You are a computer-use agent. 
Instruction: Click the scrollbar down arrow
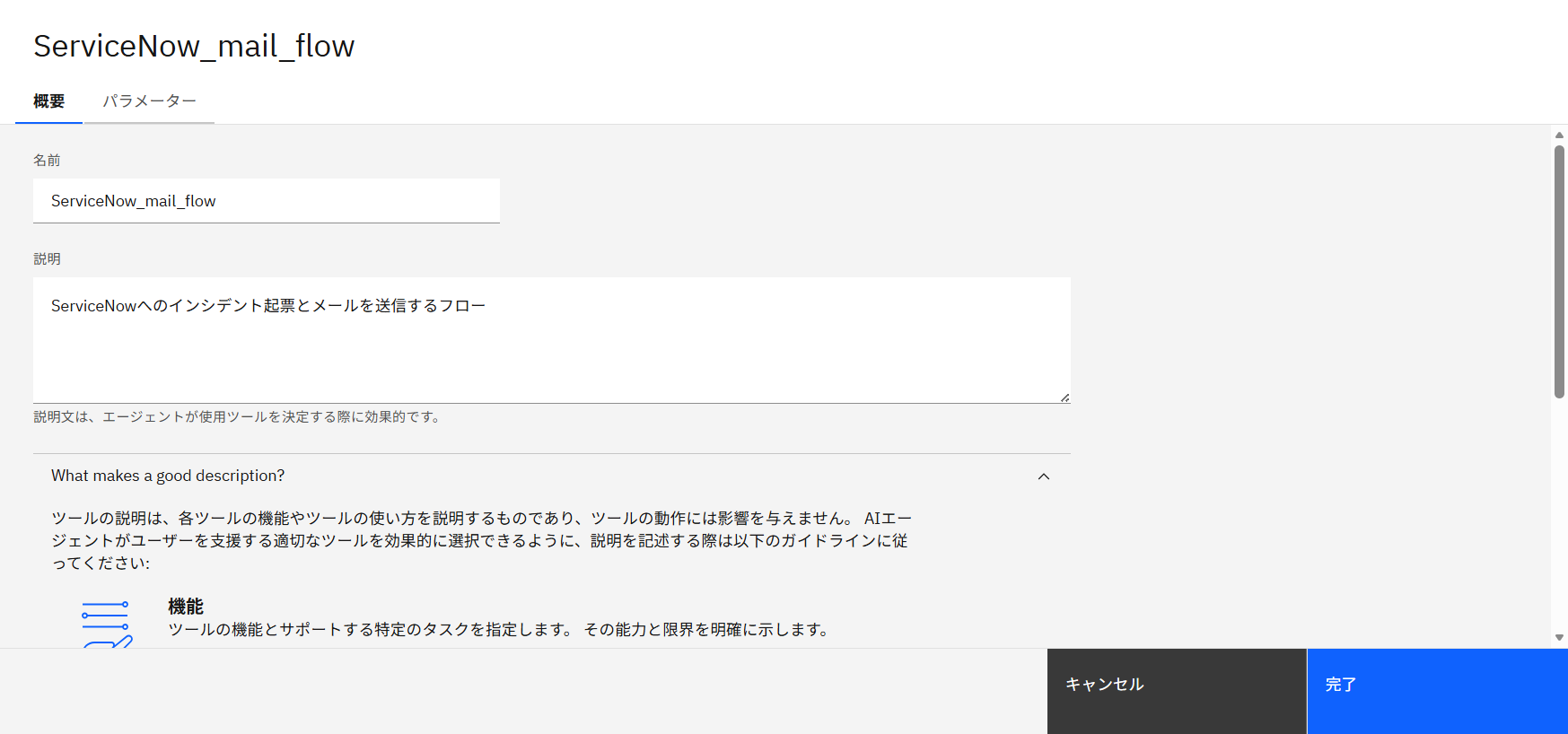click(1559, 637)
